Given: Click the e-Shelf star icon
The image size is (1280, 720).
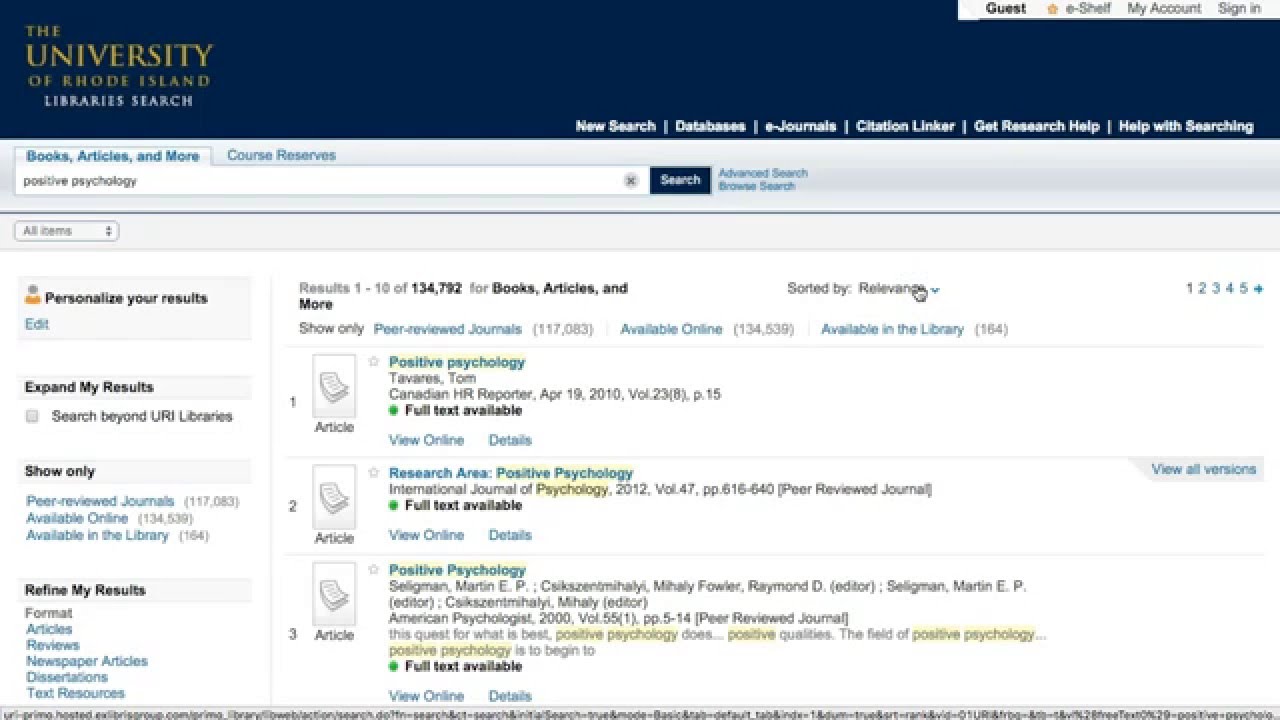Looking at the screenshot, I should pos(1052,9).
